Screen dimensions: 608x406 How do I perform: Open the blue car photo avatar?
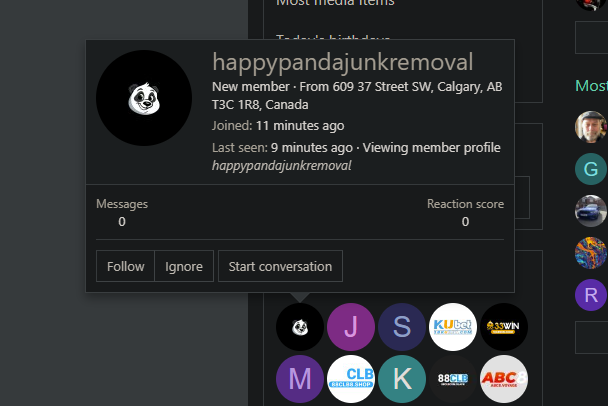(591, 211)
